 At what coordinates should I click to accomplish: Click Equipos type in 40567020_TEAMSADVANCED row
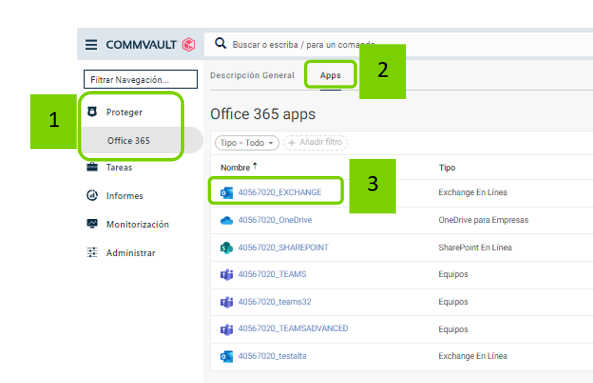453,329
